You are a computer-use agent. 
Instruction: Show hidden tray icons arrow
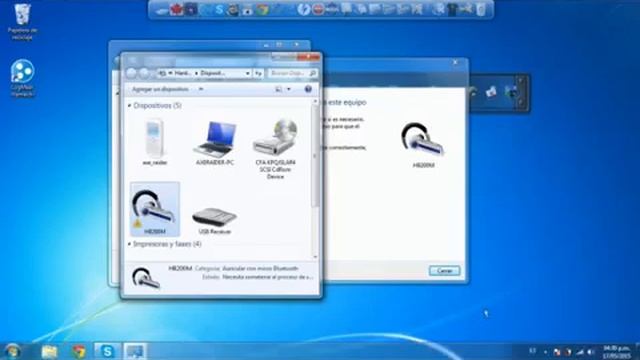545,351
